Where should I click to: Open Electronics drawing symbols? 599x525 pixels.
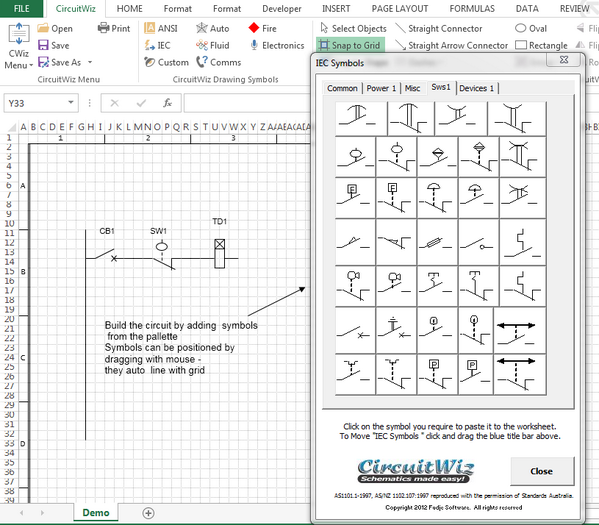click(277, 45)
